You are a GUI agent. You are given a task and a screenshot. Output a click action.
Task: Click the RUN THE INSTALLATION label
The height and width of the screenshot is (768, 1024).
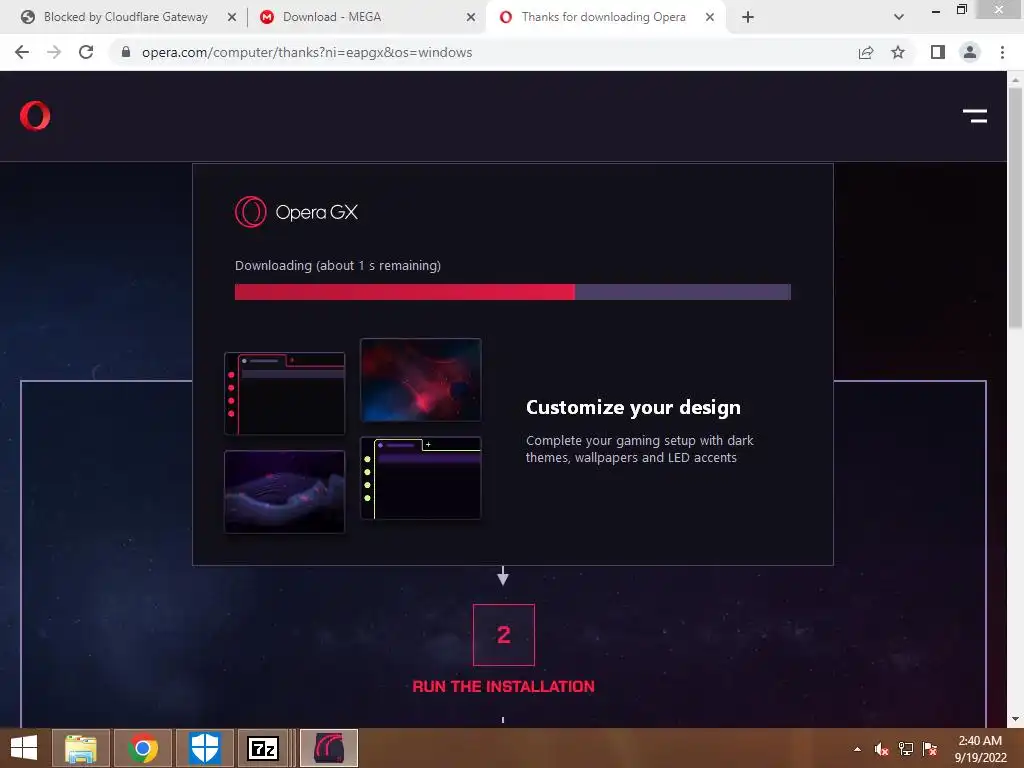click(504, 686)
